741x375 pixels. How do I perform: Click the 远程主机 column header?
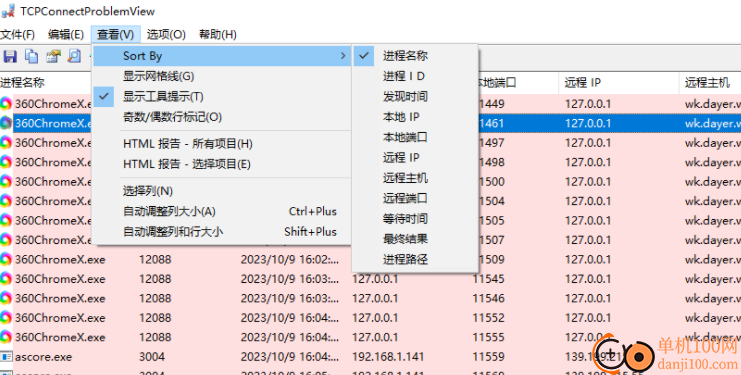coord(710,83)
